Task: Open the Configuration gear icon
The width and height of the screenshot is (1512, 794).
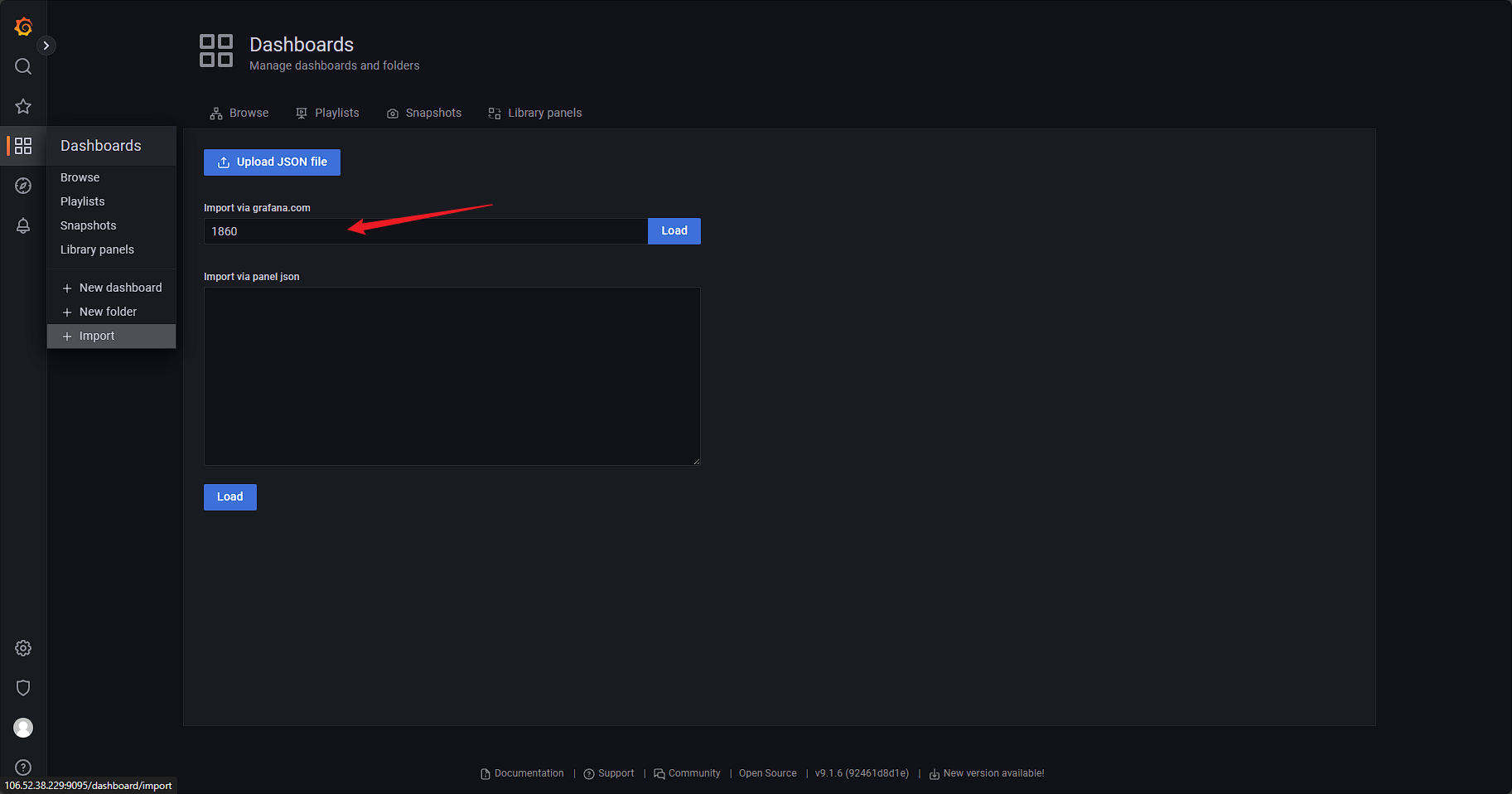Action: pyautogui.click(x=23, y=648)
